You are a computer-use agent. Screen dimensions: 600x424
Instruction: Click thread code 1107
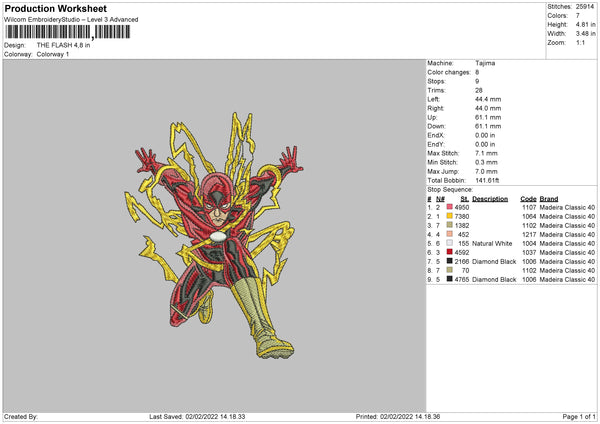click(529, 207)
